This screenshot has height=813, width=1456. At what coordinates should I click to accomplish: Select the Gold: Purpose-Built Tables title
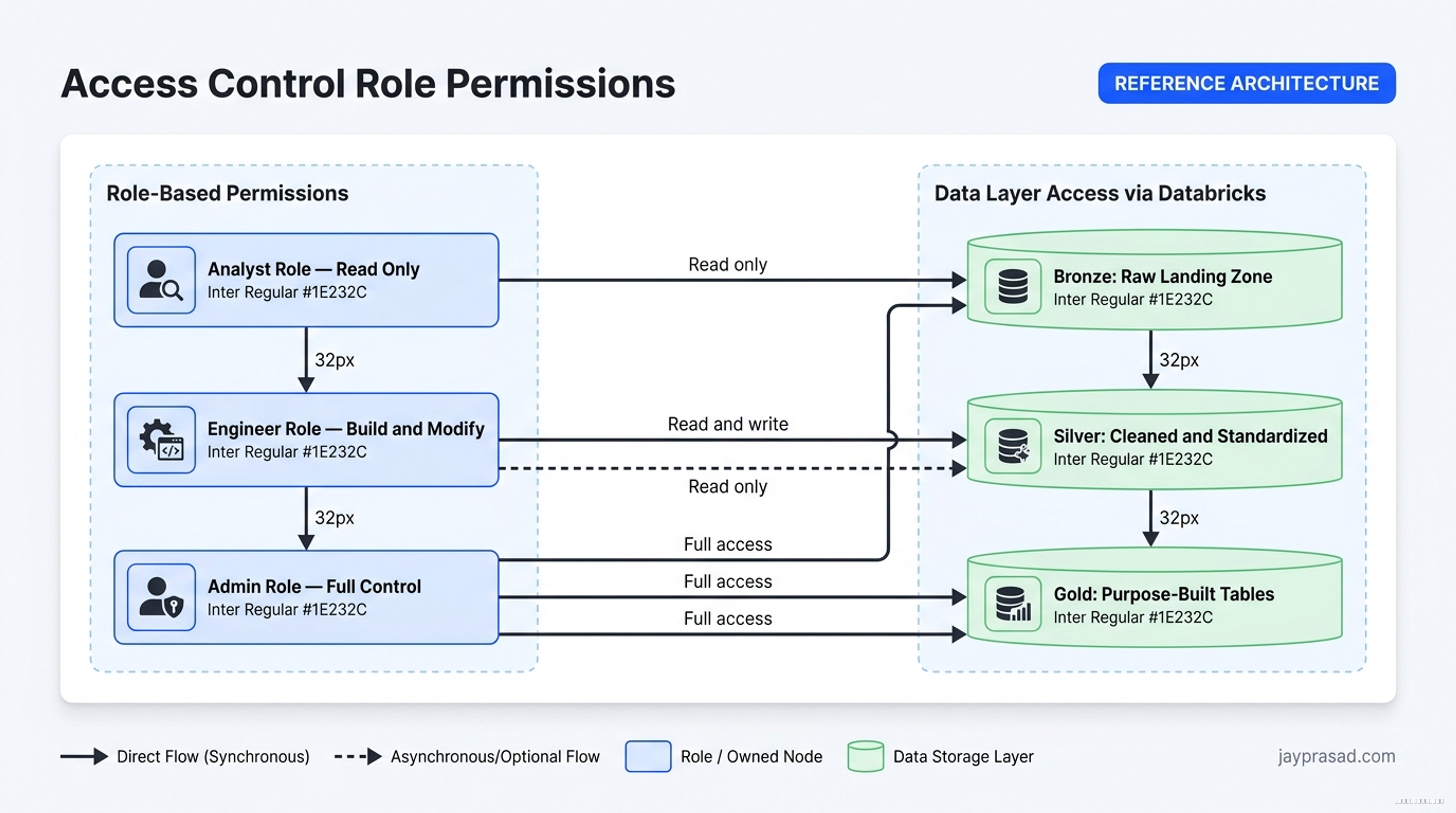(1164, 594)
